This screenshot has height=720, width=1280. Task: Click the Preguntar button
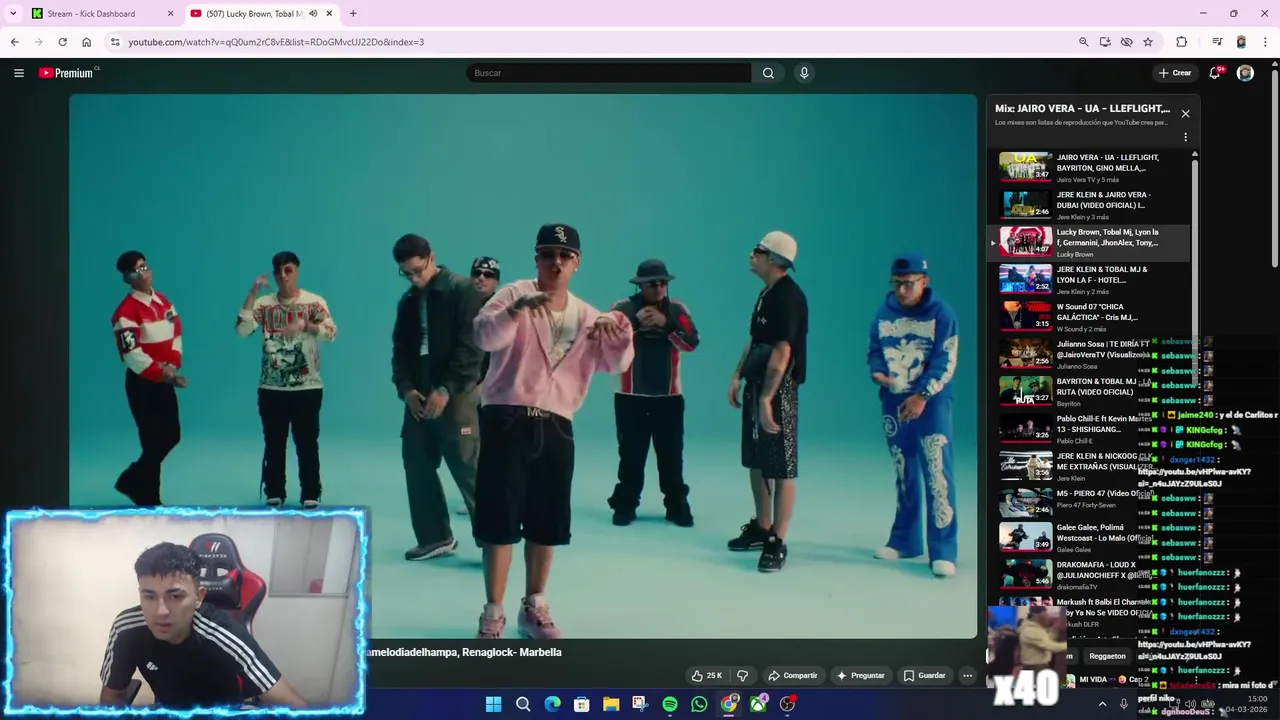[x=860, y=676]
